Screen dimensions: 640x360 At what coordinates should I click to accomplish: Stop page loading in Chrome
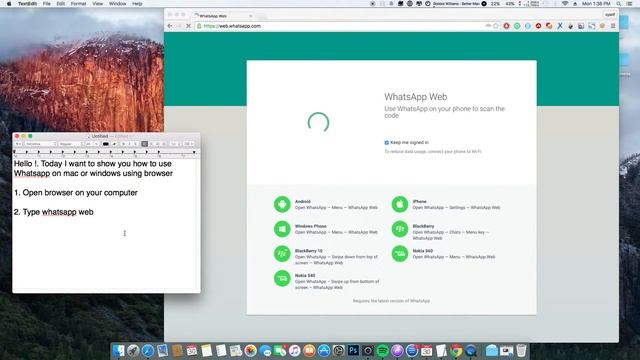pos(188,26)
